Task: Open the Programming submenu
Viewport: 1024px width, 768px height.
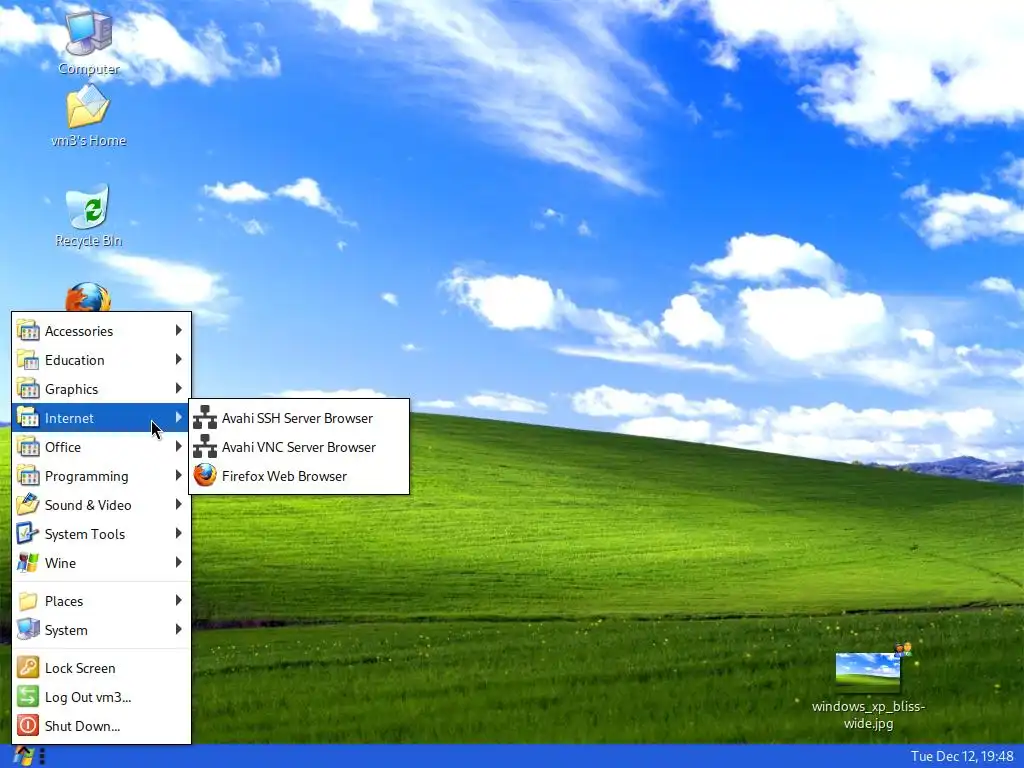Action: [101, 476]
